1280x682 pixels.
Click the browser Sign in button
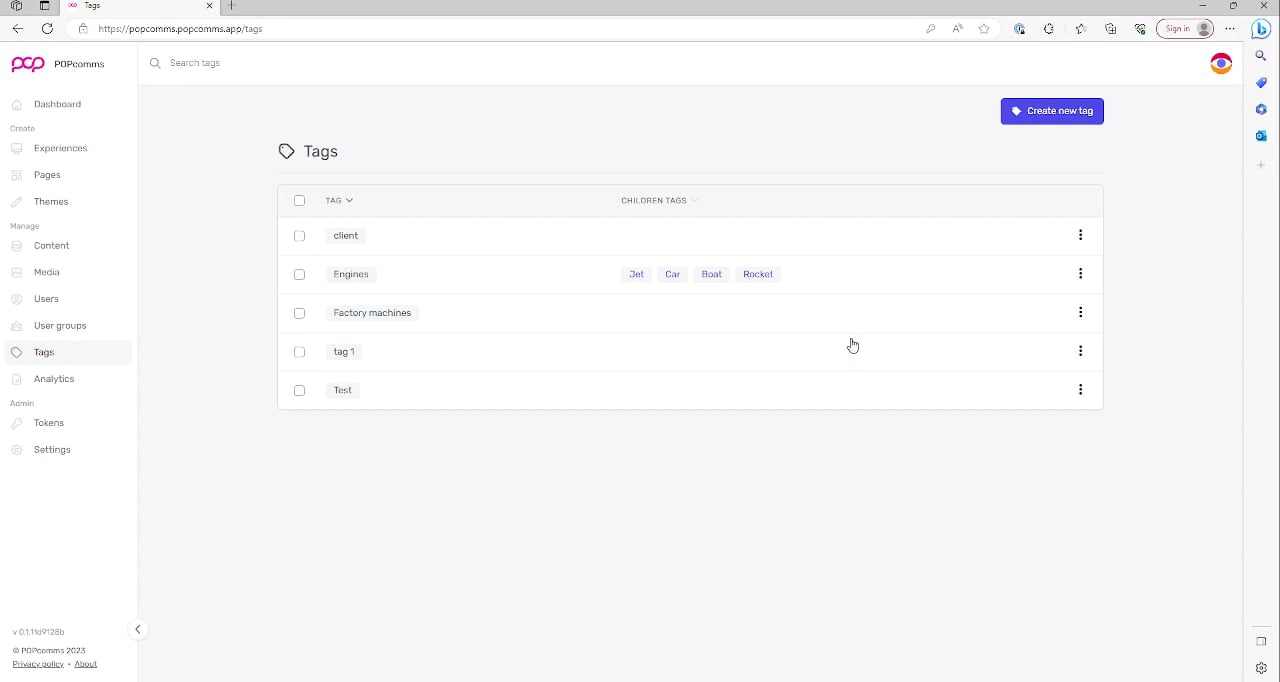click(x=1187, y=29)
